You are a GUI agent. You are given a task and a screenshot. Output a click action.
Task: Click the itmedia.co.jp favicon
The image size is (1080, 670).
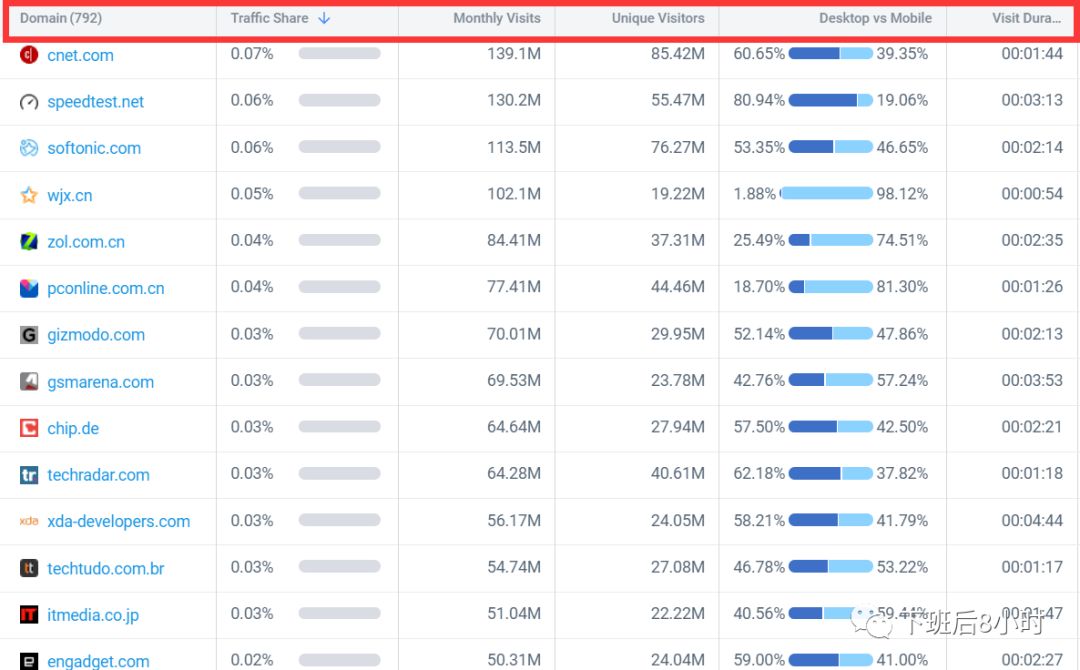[29, 614]
